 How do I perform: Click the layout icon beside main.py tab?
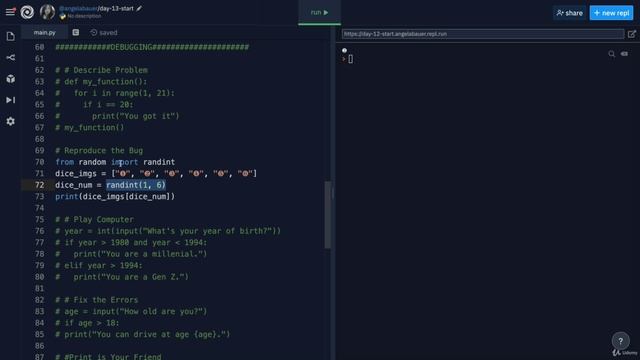(76, 32)
